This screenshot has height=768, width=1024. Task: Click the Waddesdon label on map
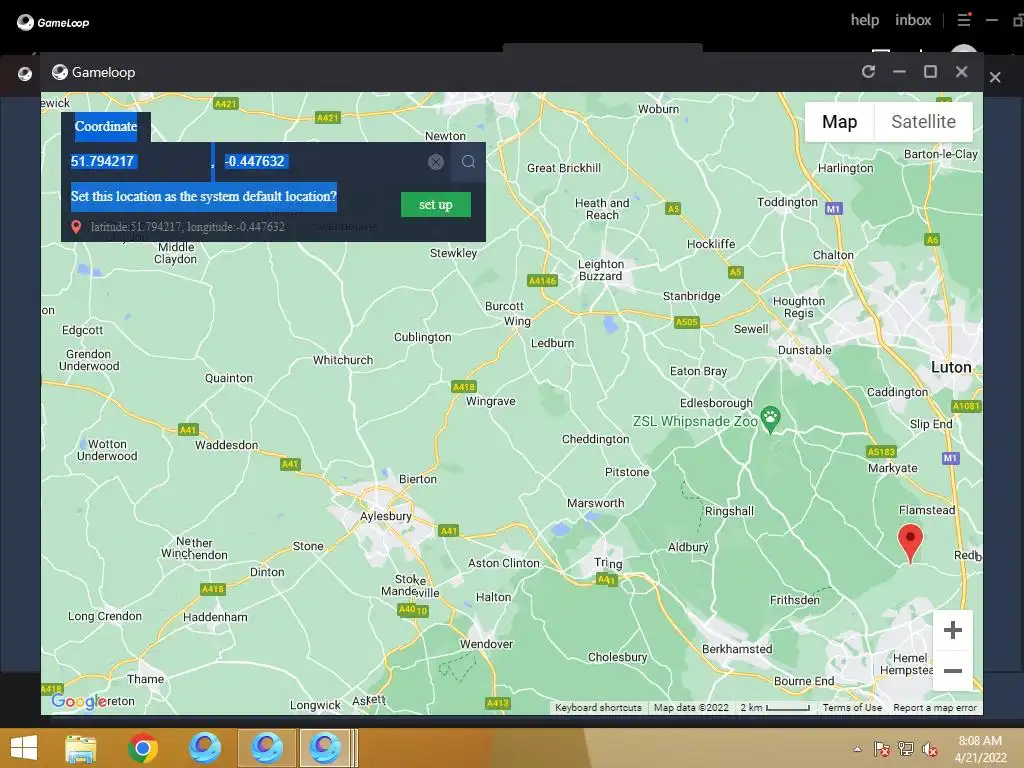coord(226,445)
